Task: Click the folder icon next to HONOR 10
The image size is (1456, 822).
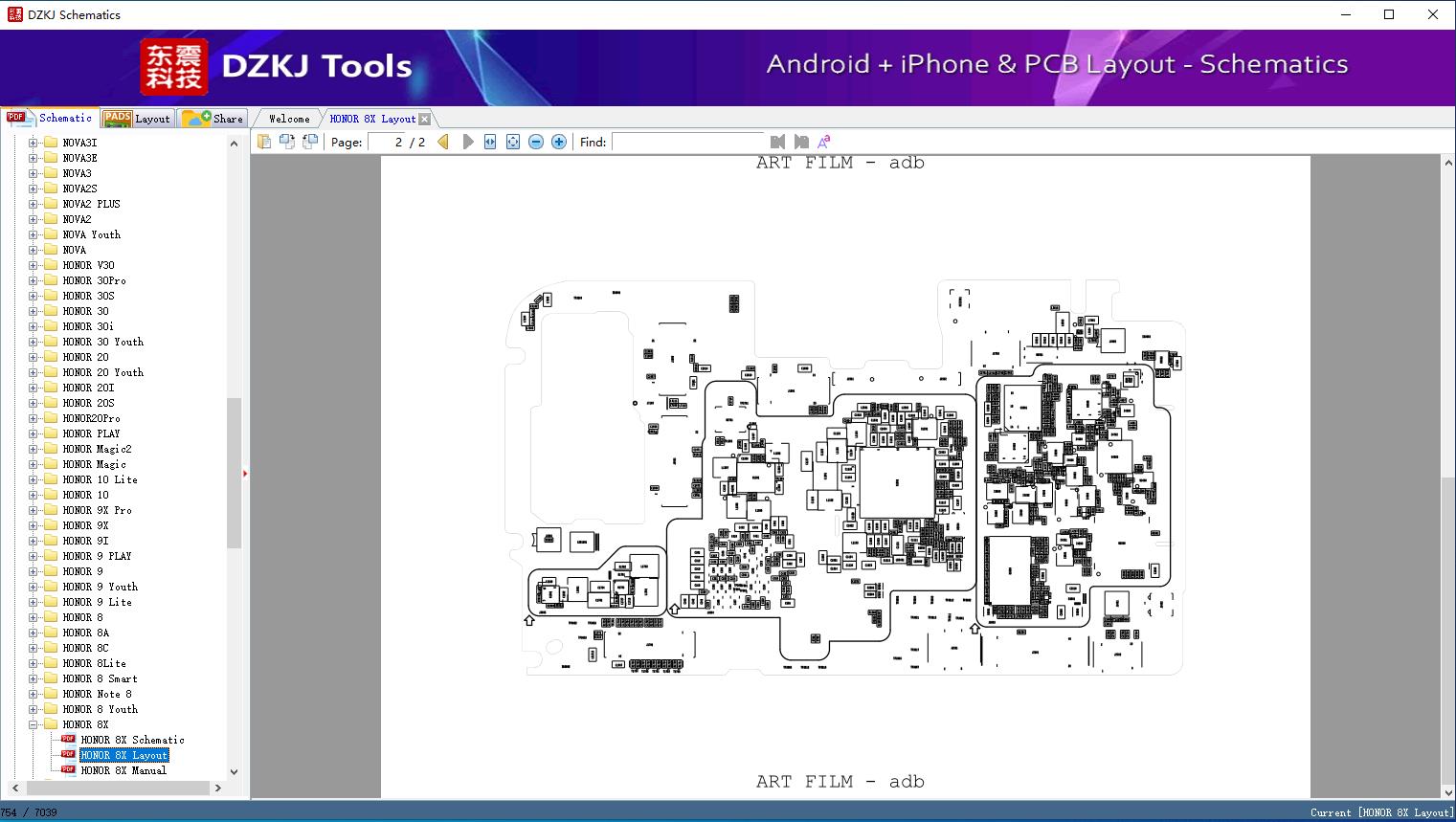Action: (51, 495)
